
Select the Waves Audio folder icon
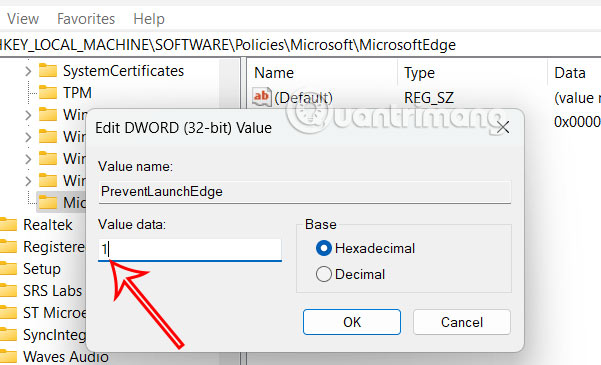8,357
